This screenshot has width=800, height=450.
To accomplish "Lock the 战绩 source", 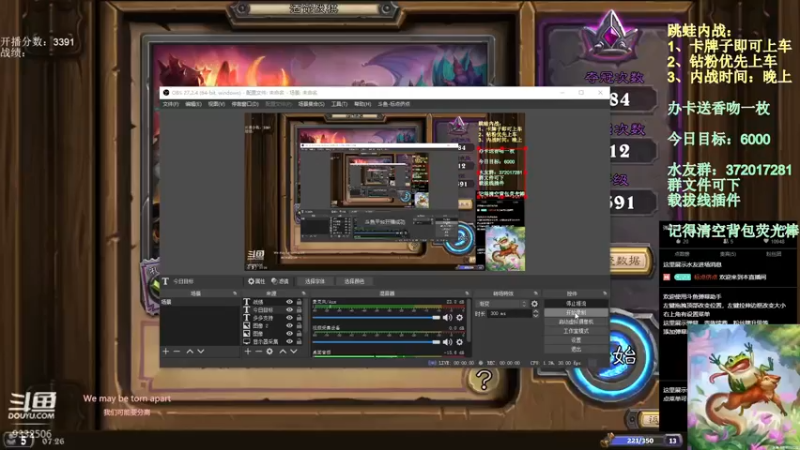I will [x=299, y=302].
